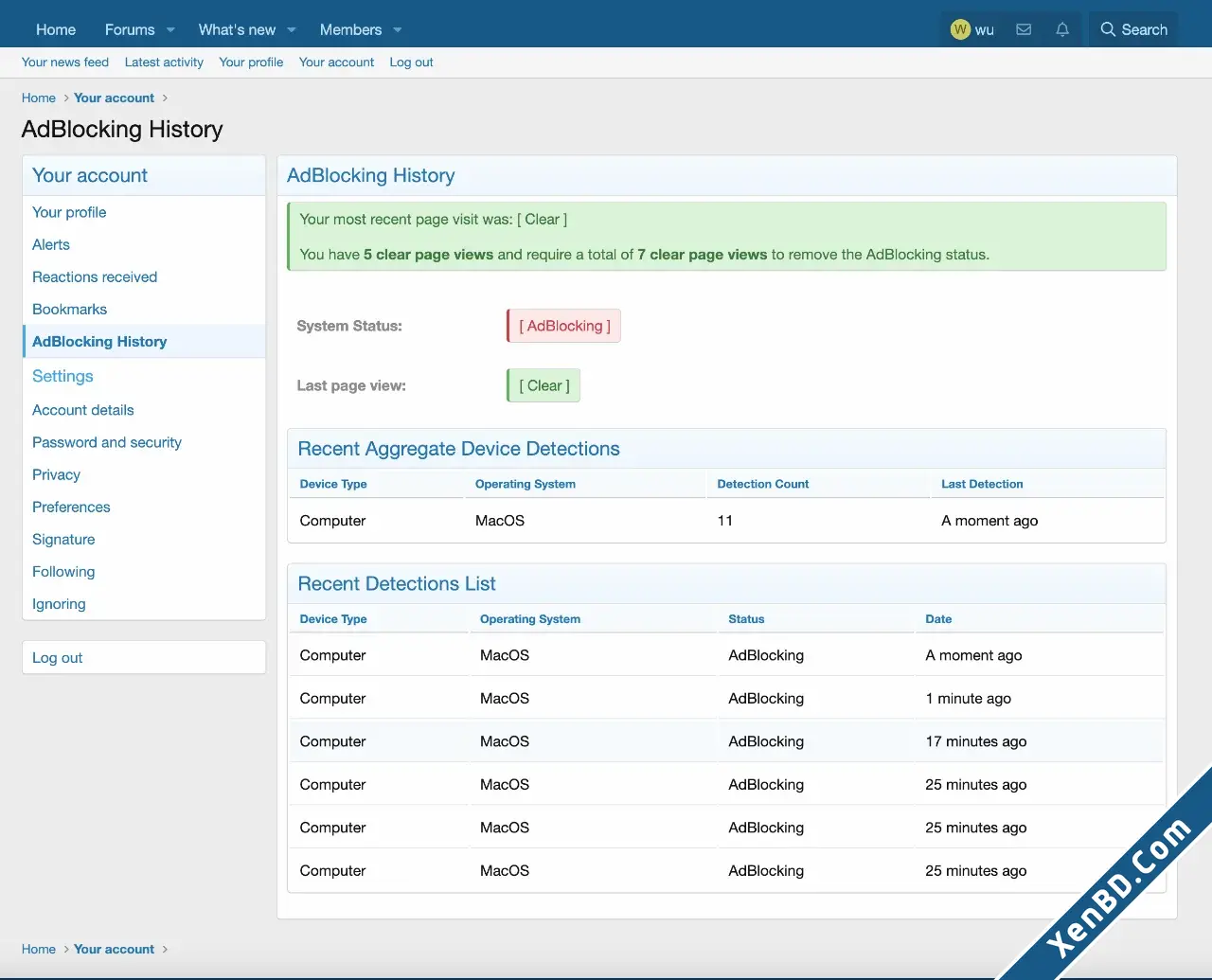Click the Search magnifier button

click(x=1133, y=29)
